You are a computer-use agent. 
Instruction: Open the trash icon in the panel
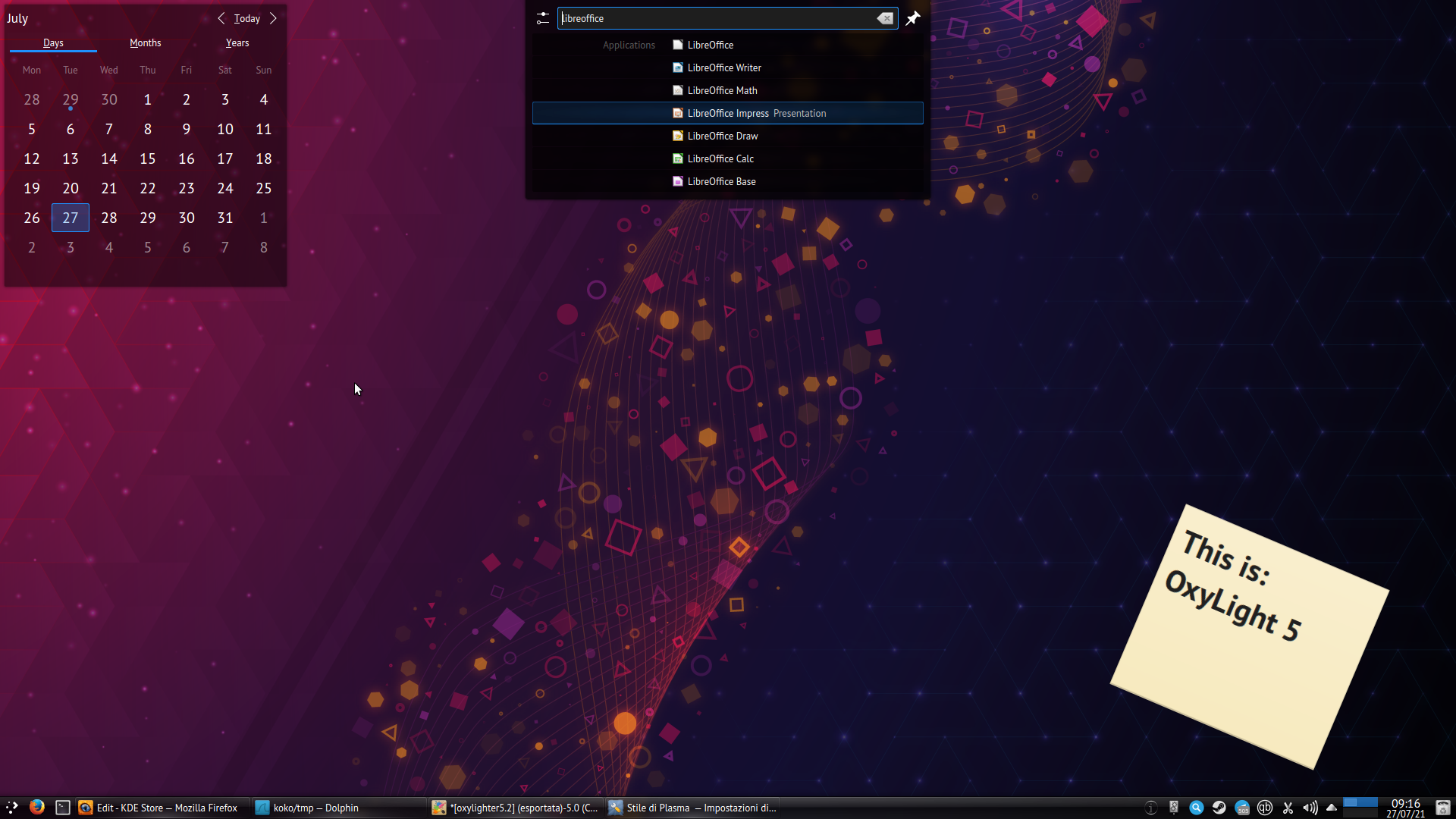(x=1443, y=808)
